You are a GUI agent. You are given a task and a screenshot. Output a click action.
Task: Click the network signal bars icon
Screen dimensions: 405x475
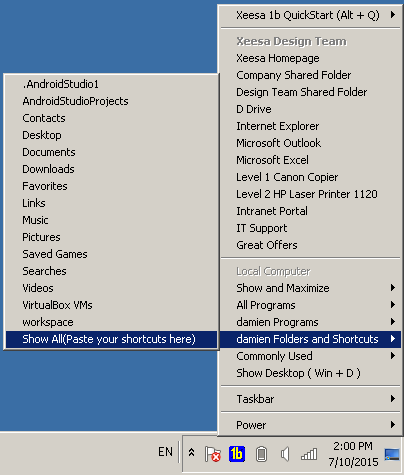(x=309, y=454)
